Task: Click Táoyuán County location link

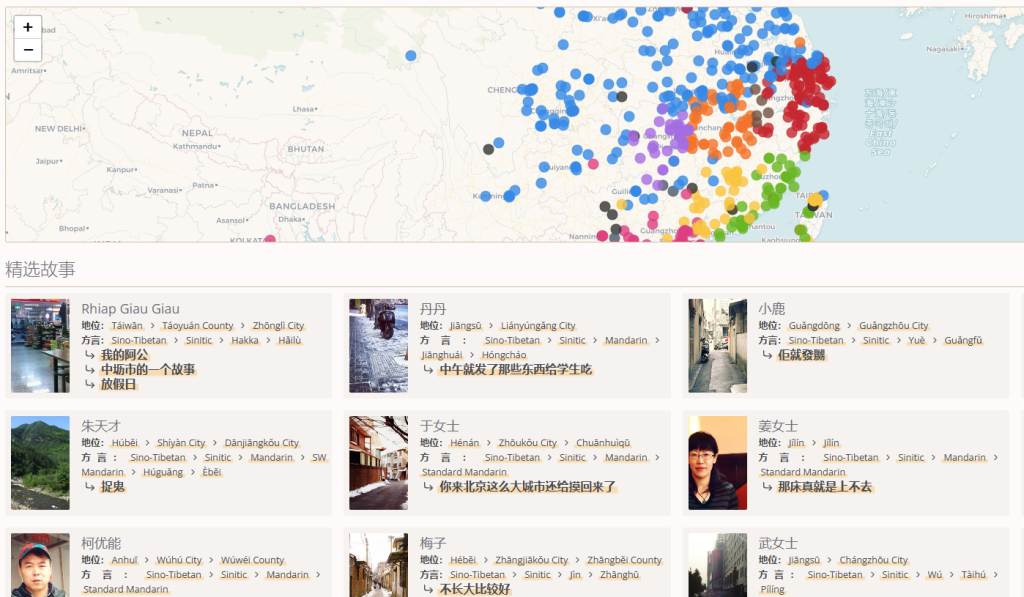Action: (197, 325)
